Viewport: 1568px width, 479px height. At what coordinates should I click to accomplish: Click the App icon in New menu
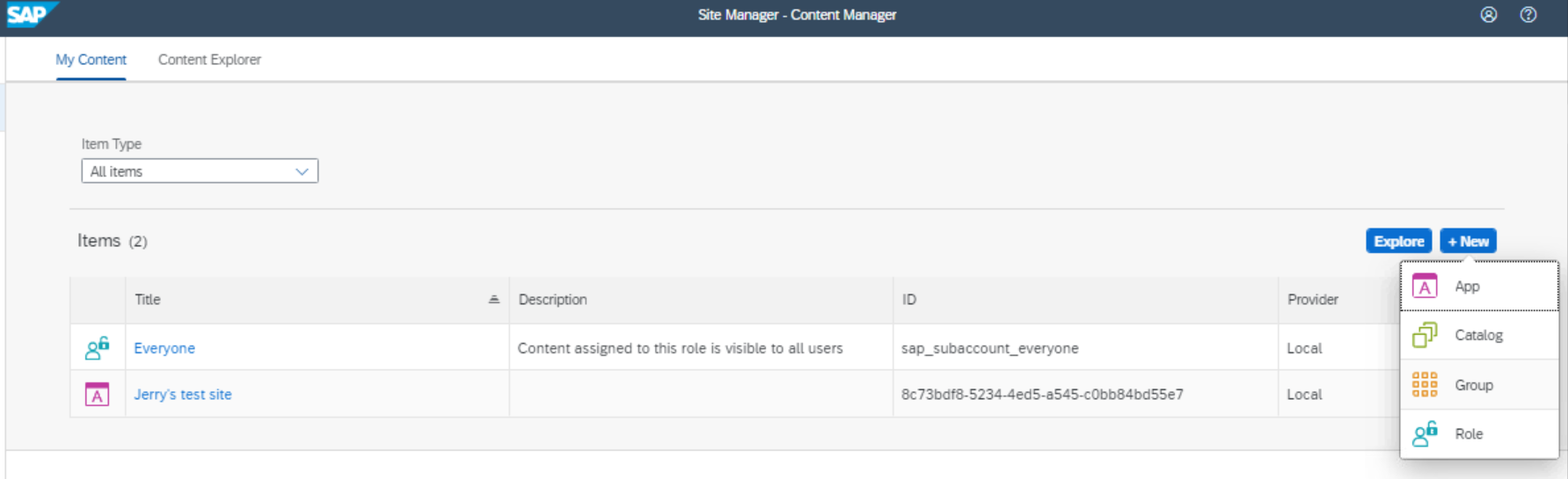point(1425,287)
